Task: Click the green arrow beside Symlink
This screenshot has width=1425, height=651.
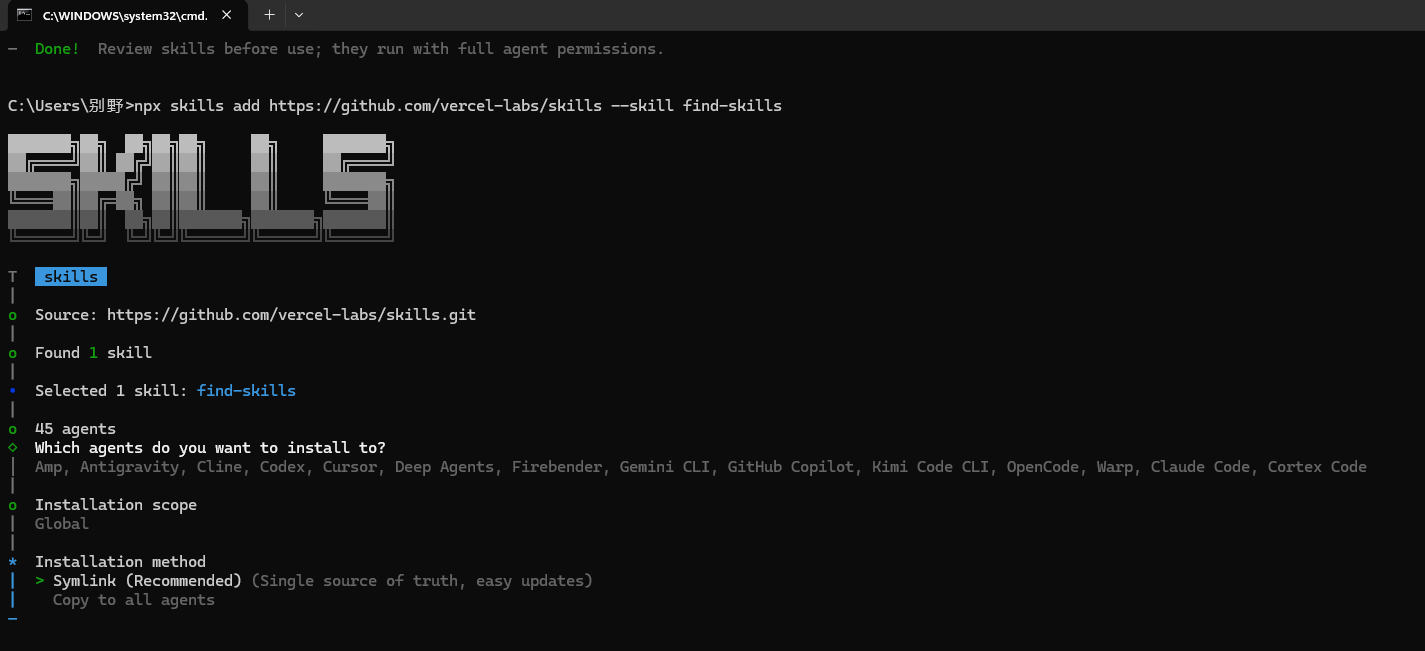Action: click(x=40, y=581)
